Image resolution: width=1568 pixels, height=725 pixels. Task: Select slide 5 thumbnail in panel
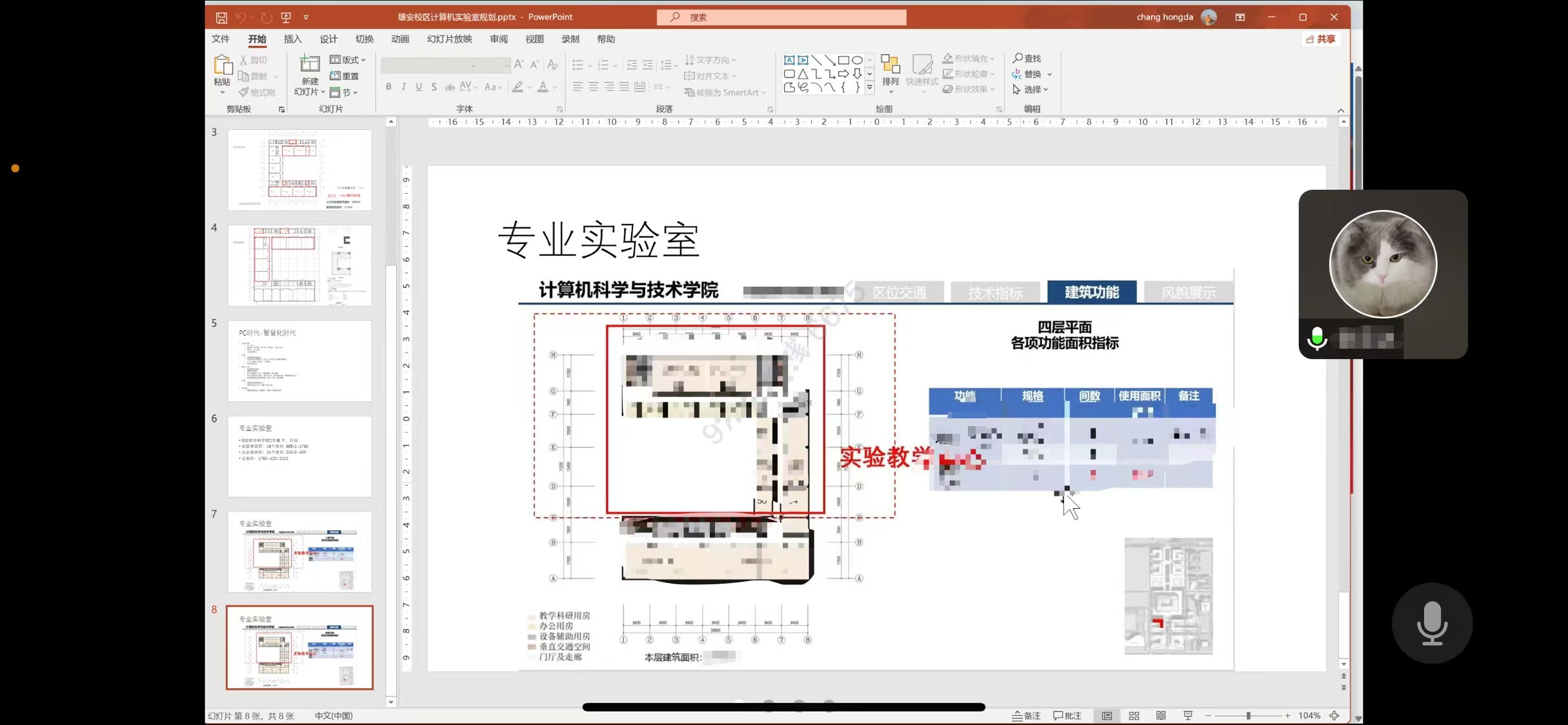coord(299,361)
